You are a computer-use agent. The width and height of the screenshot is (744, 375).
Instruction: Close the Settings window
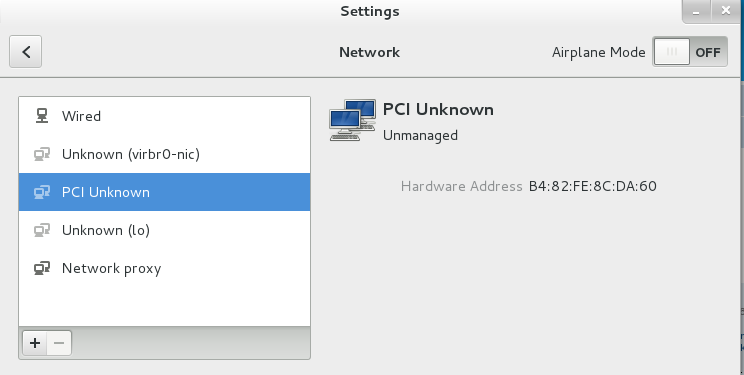click(725, 10)
